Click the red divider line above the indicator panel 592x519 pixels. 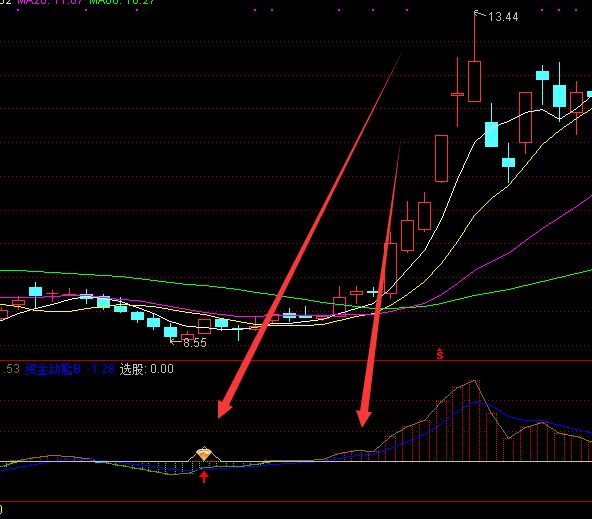pyautogui.click(x=296, y=361)
